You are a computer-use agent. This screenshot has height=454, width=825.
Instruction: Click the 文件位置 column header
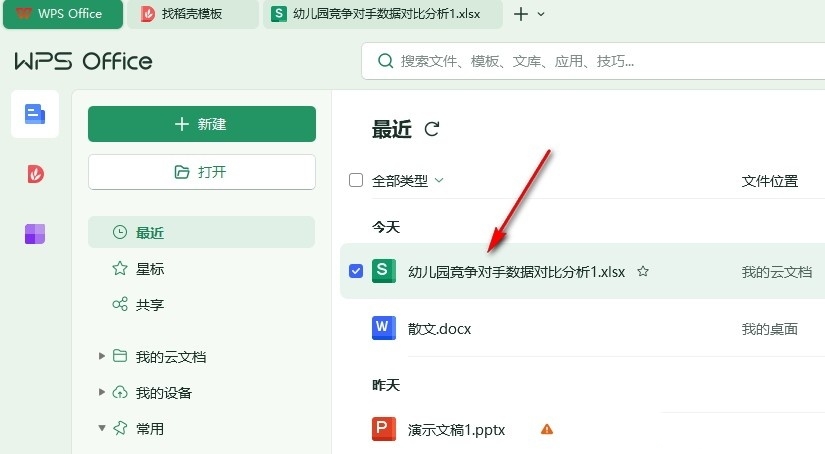coord(769,181)
